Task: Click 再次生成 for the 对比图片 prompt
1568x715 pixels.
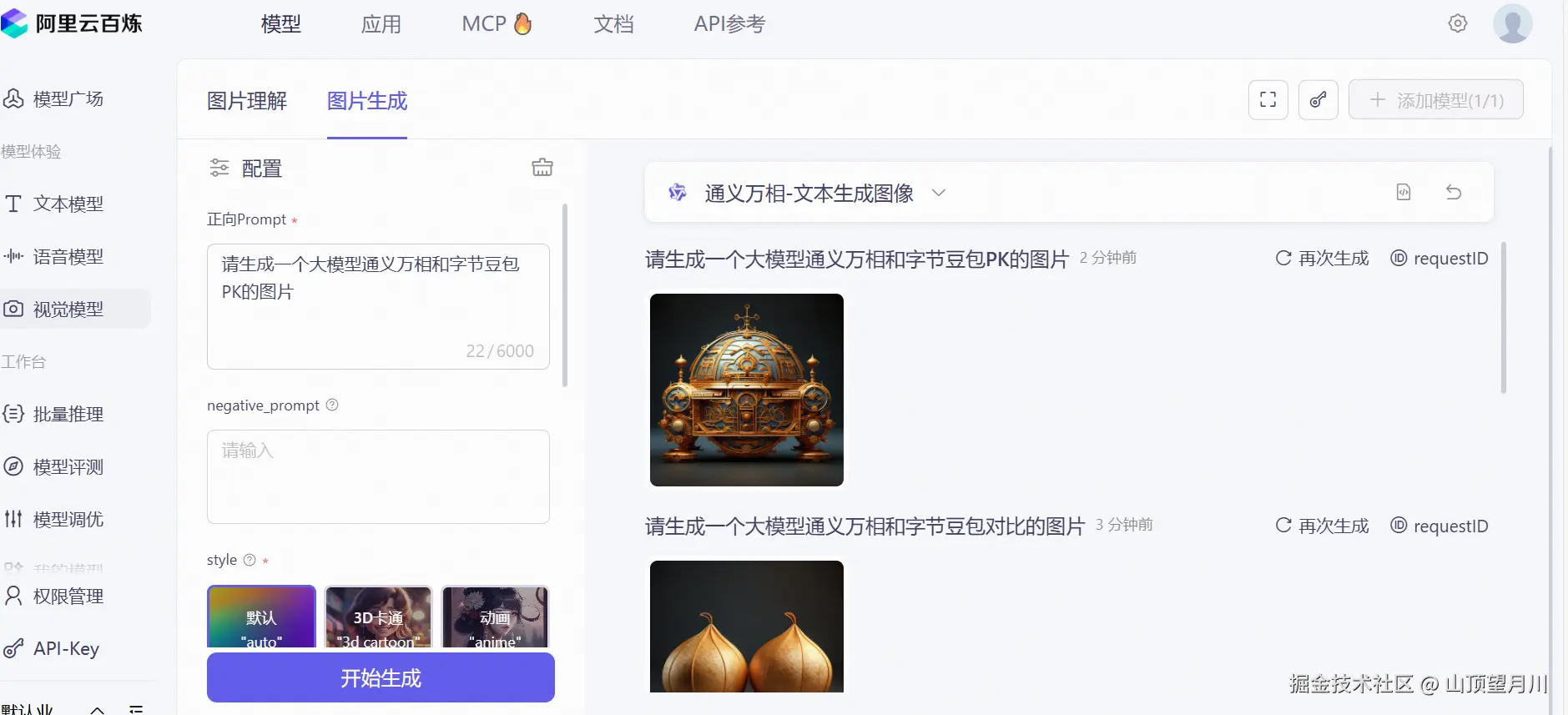Action: pos(1323,526)
